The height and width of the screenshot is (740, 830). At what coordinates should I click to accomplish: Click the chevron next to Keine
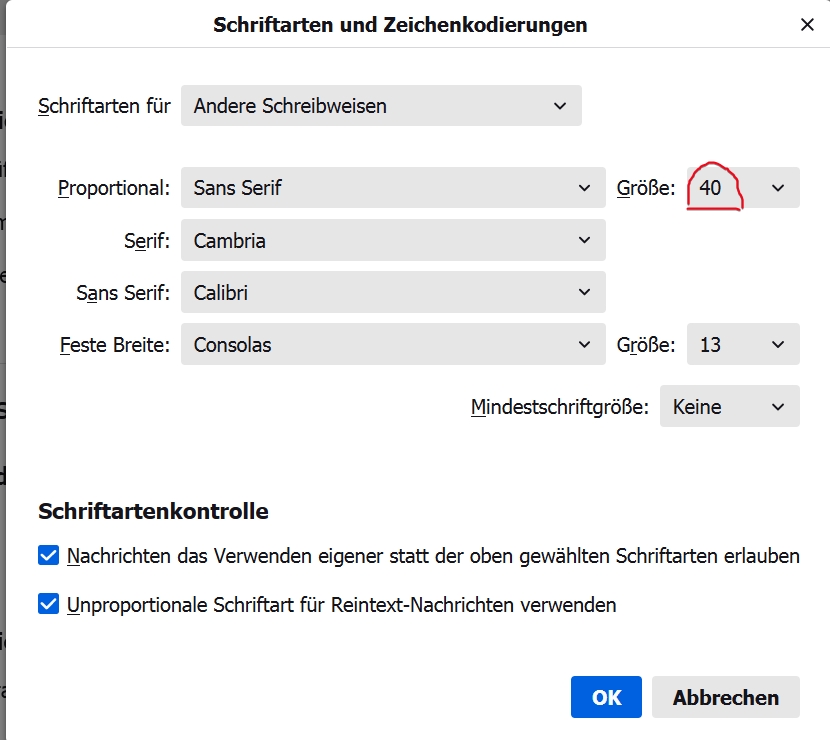(x=778, y=407)
